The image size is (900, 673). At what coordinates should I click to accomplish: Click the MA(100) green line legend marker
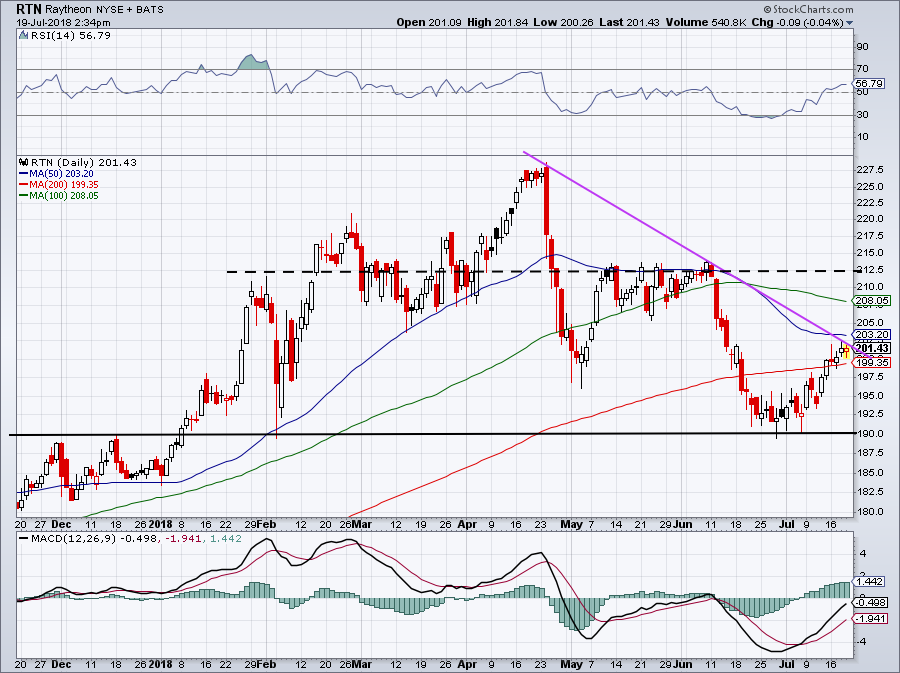click(24, 195)
